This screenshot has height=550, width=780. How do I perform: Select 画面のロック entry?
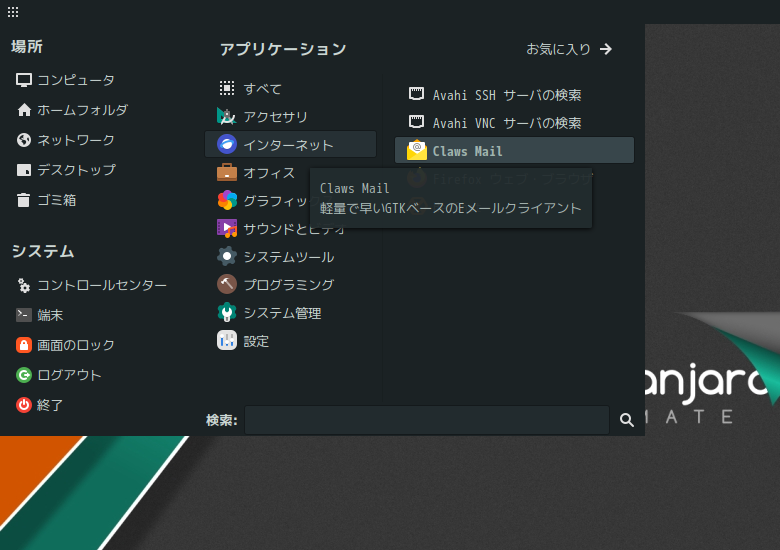coord(76,345)
